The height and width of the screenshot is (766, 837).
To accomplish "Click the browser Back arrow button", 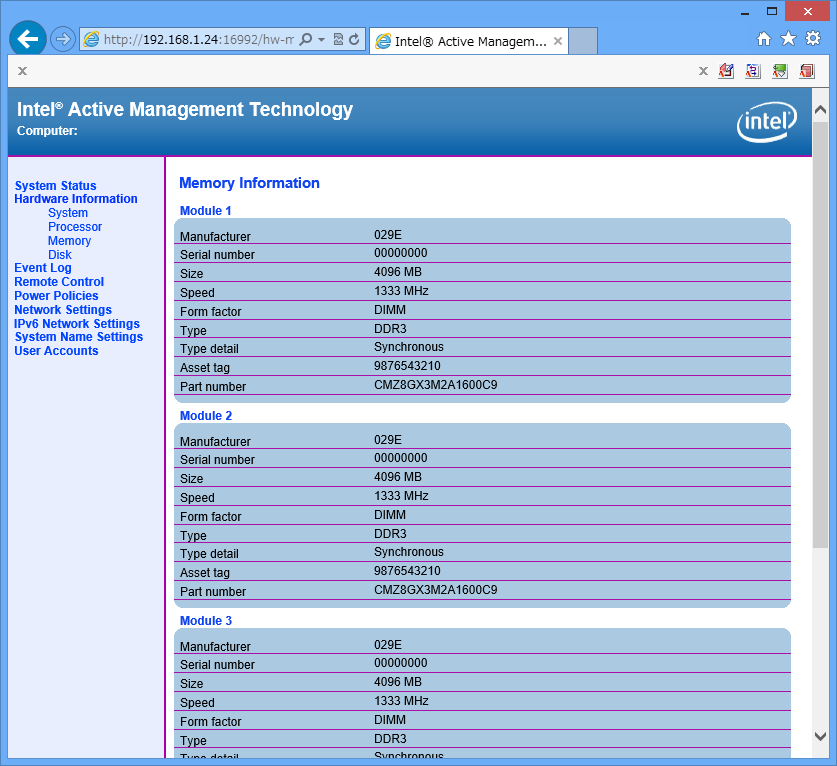I will [x=27, y=39].
